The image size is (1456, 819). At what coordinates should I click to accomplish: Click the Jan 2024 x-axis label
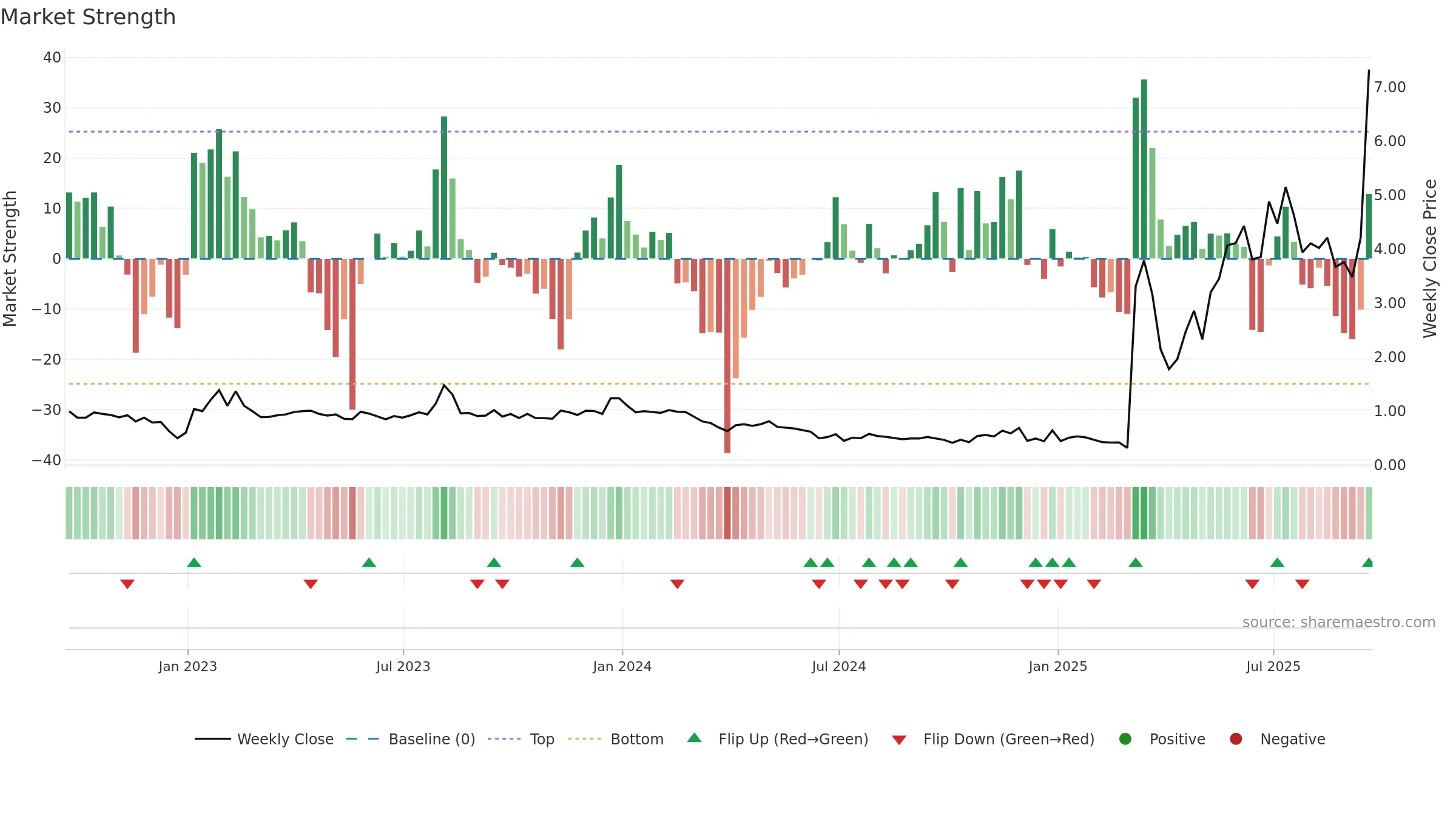click(622, 666)
